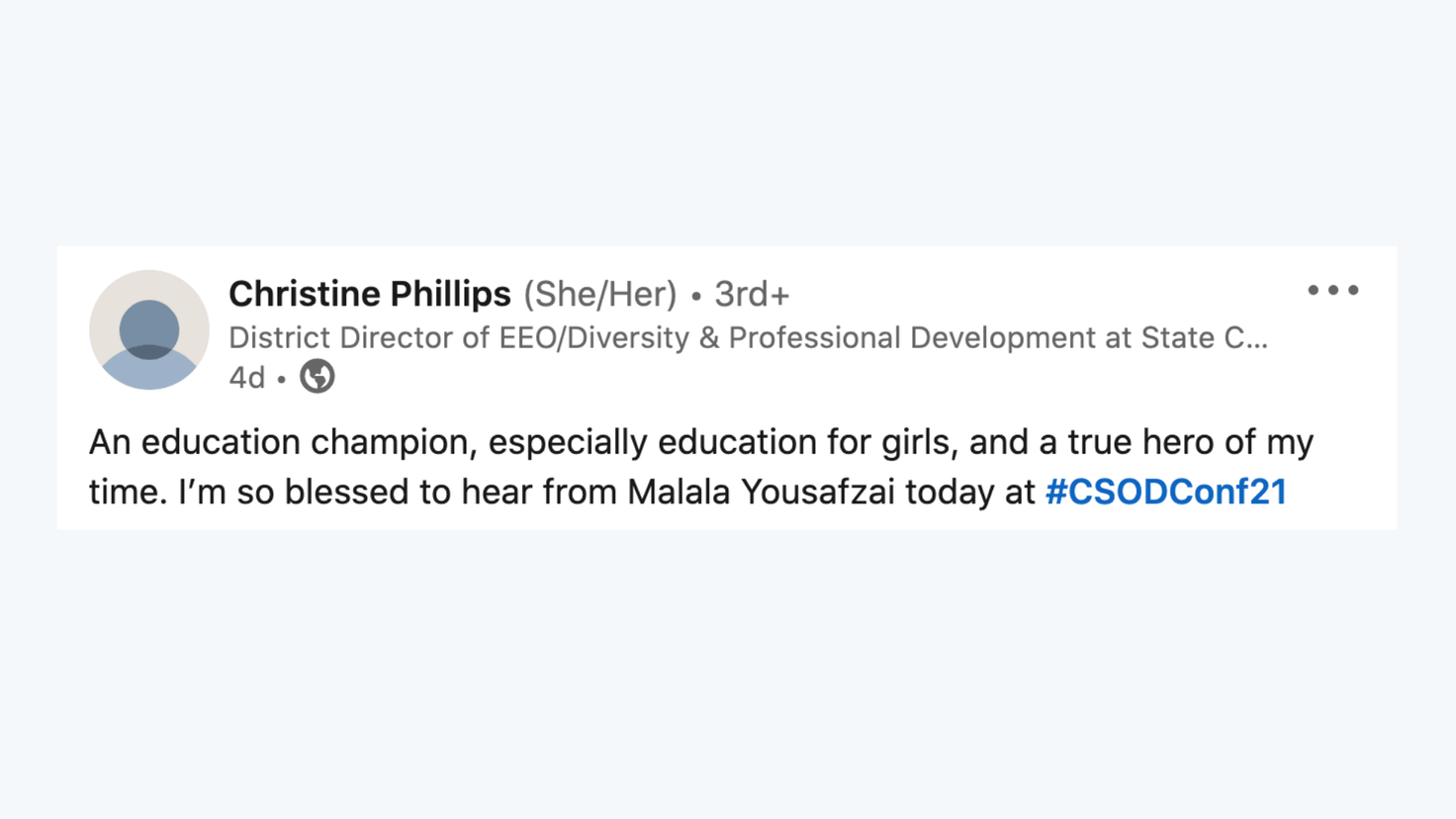Viewport: 1456px width, 819px height.
Task: Open Christine Phillips' profile avatar picture
Action: click(149, 329)
